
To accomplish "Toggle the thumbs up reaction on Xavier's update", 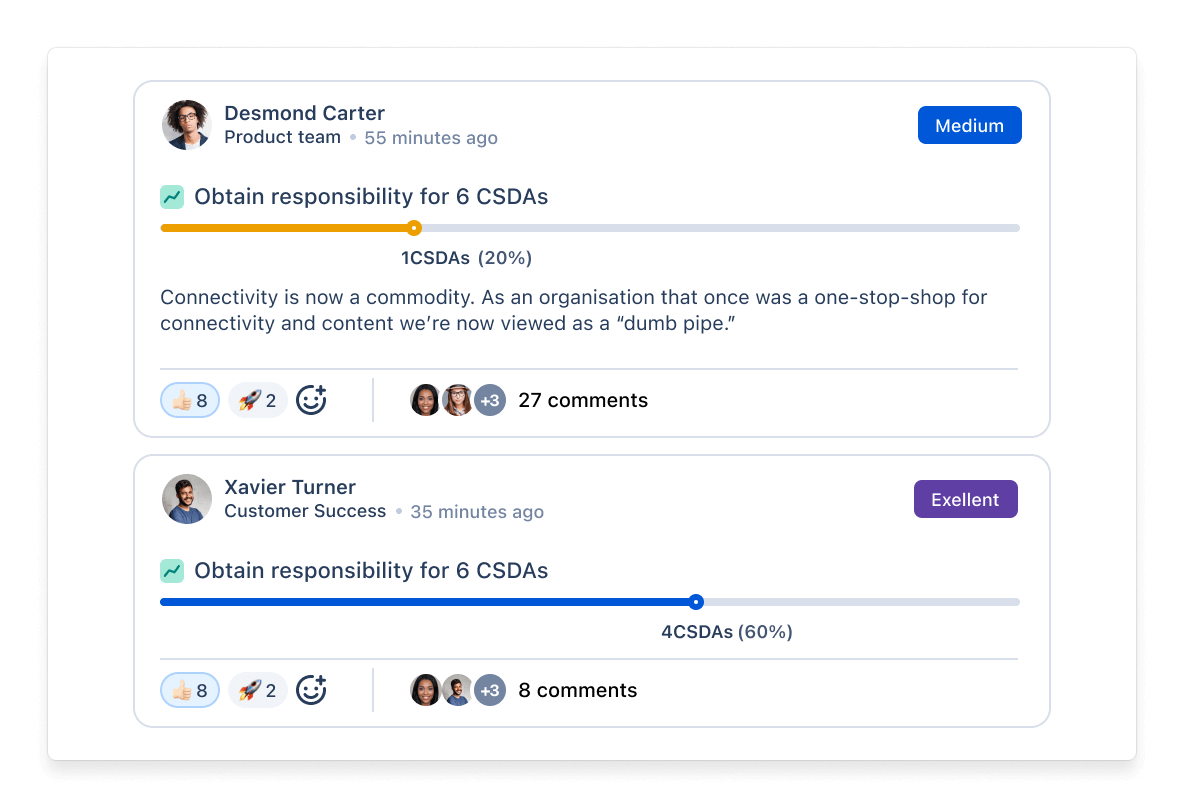I will click(190, 690).
